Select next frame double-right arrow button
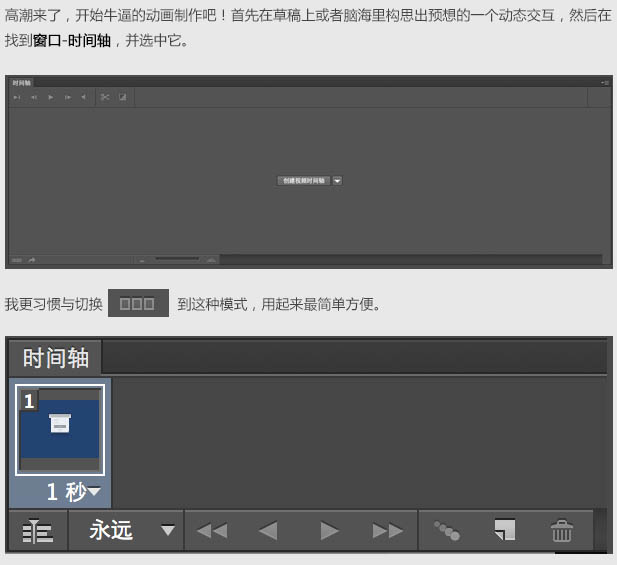Image resolution: width=617 pixels, height=565 pixels. (388, 531)
